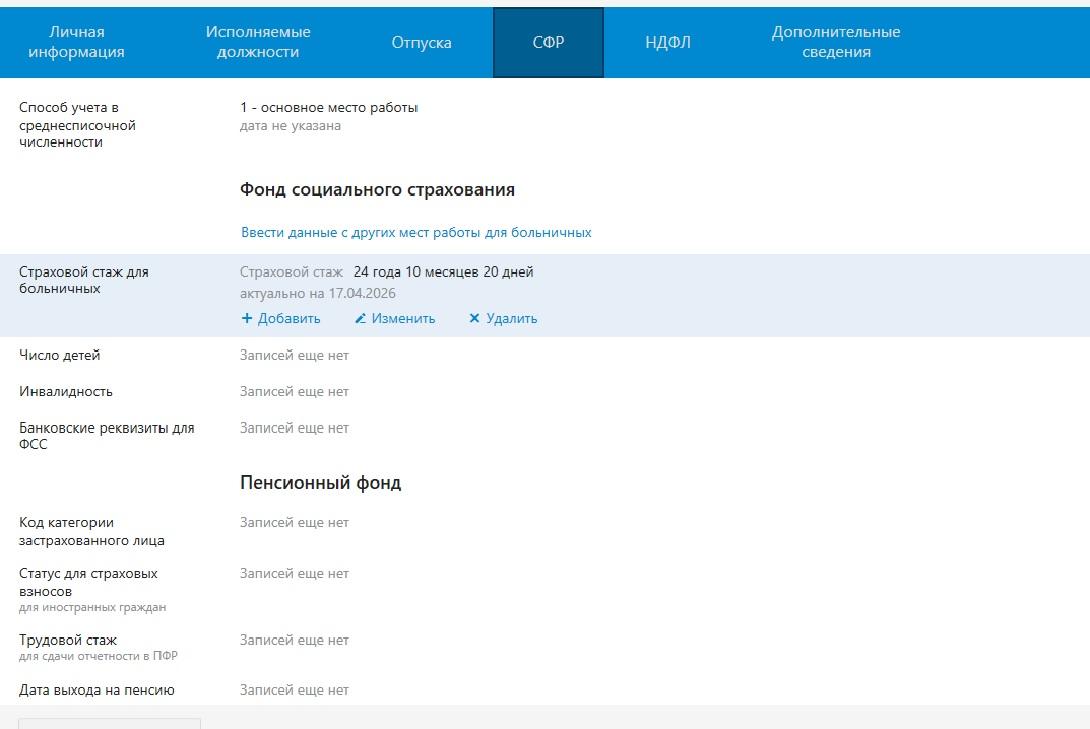This screenshot has height=729, width=1090.
Task: Click the Страховой стаж для больничных label
Action: pos(83,280)
